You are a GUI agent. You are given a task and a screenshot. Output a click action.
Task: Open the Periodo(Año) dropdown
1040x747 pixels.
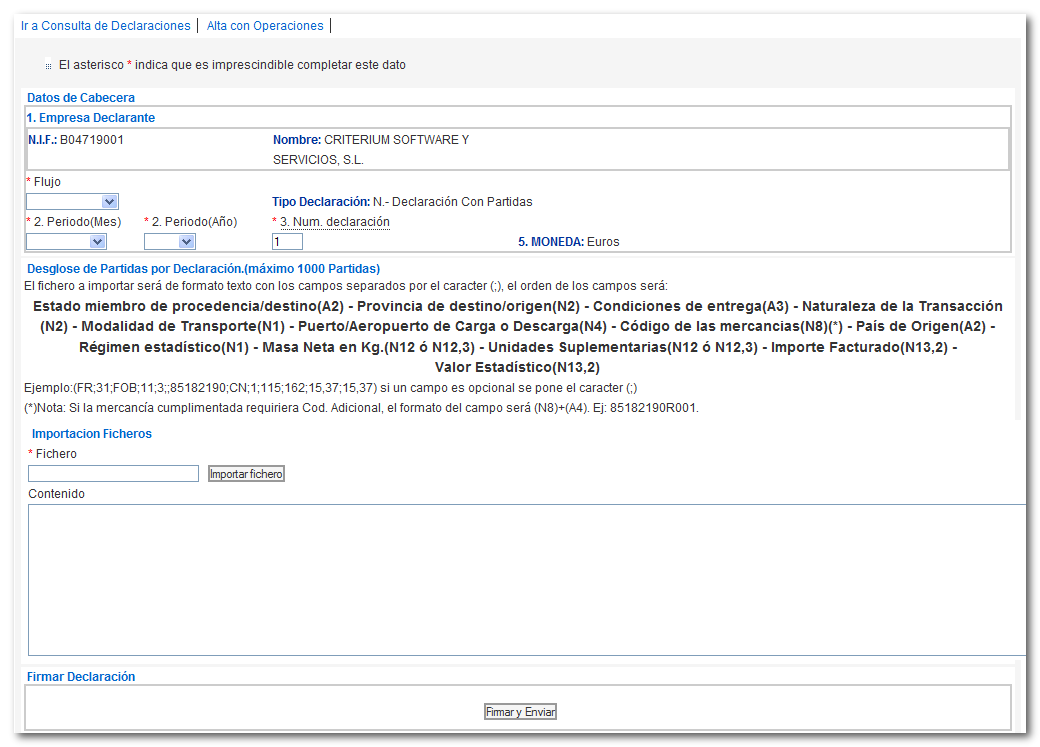coord(169,241)
